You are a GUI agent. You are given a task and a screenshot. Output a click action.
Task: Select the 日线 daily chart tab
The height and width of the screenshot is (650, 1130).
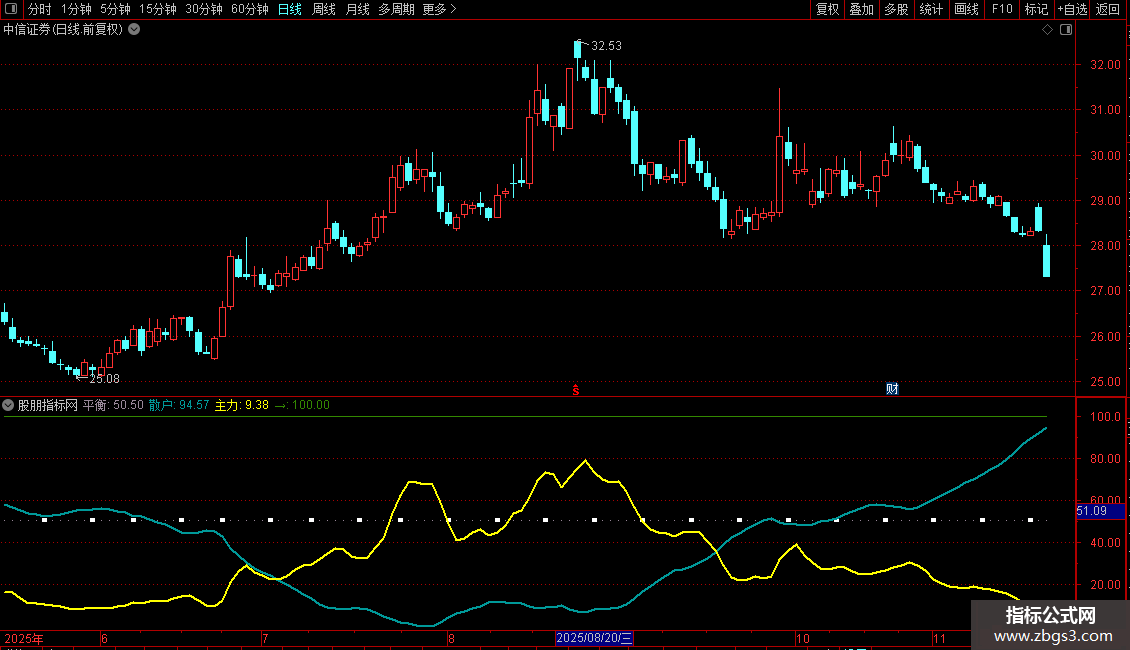[x=290, y=9]
